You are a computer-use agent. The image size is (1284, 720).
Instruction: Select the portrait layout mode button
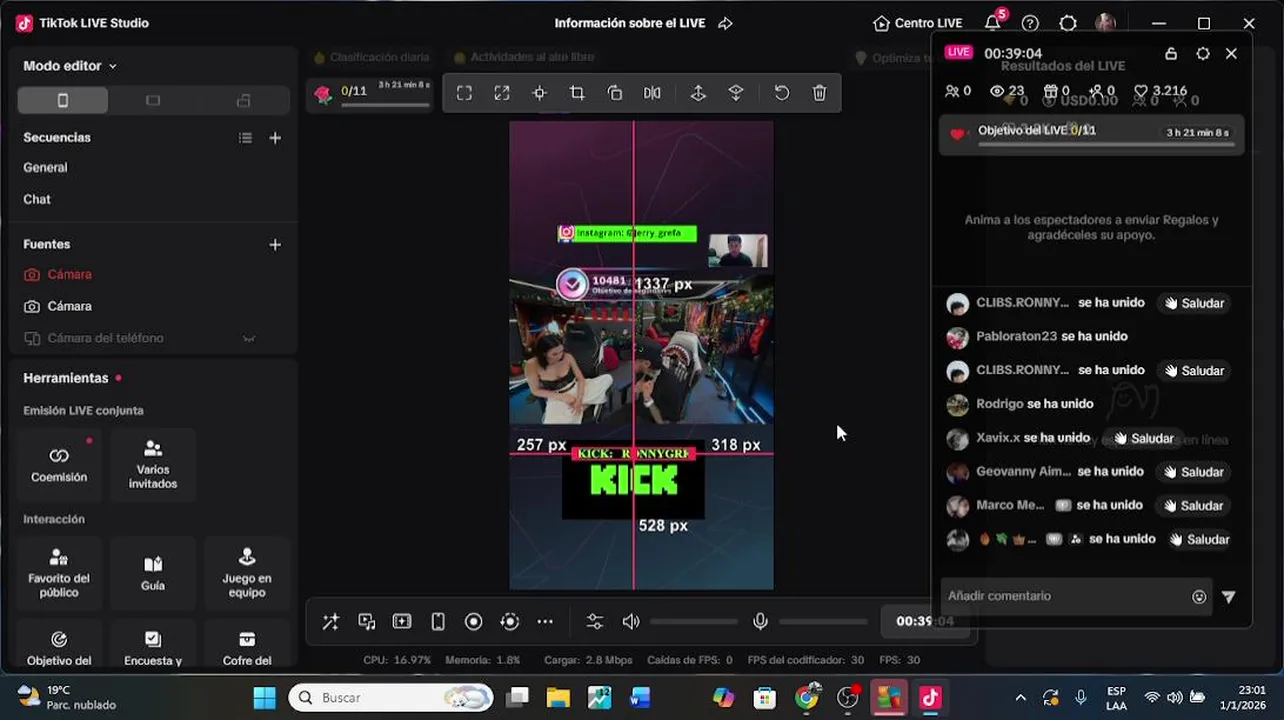[x=63, y=100]
